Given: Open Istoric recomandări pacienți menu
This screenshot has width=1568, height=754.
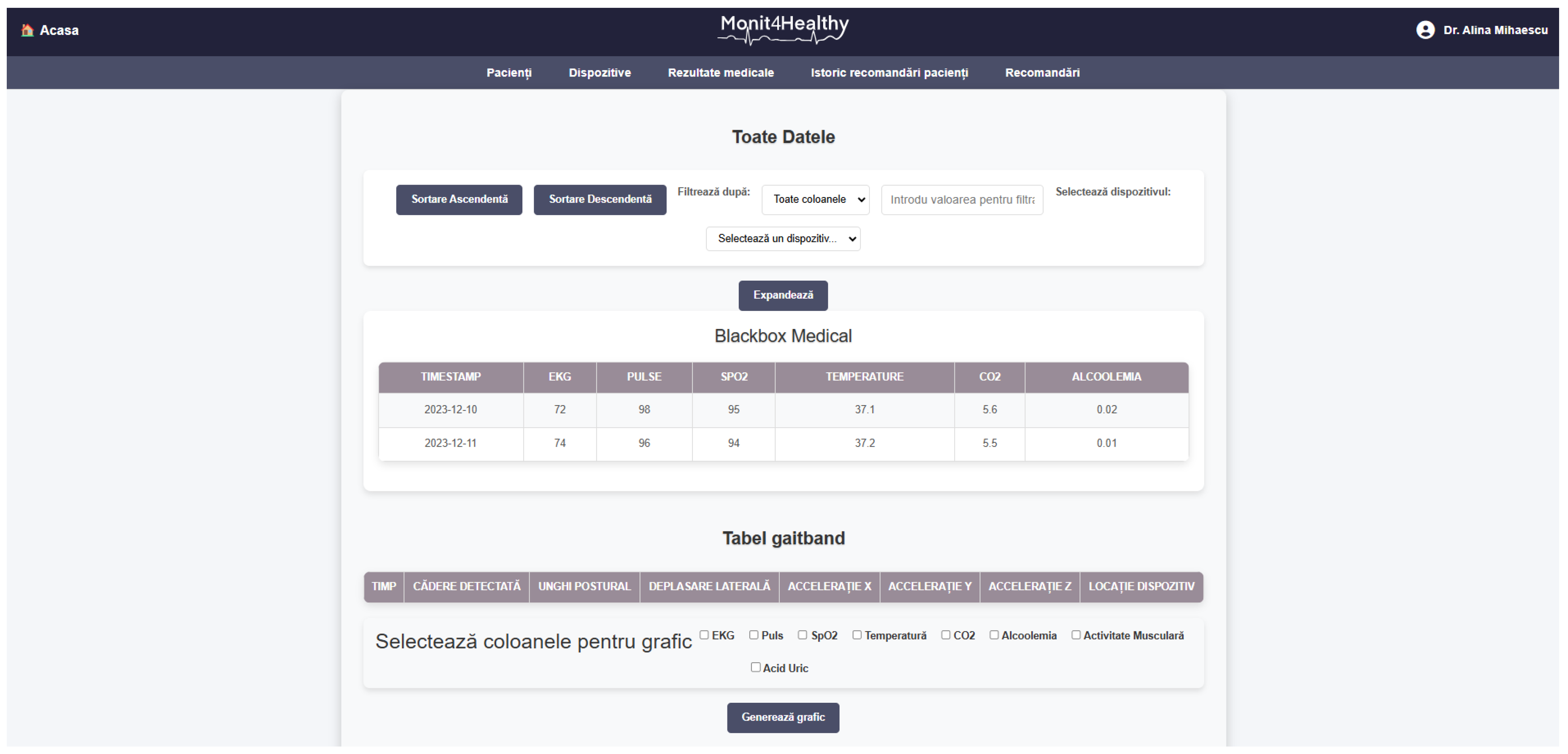Looking at the screenshot, I should pos(889,73).
